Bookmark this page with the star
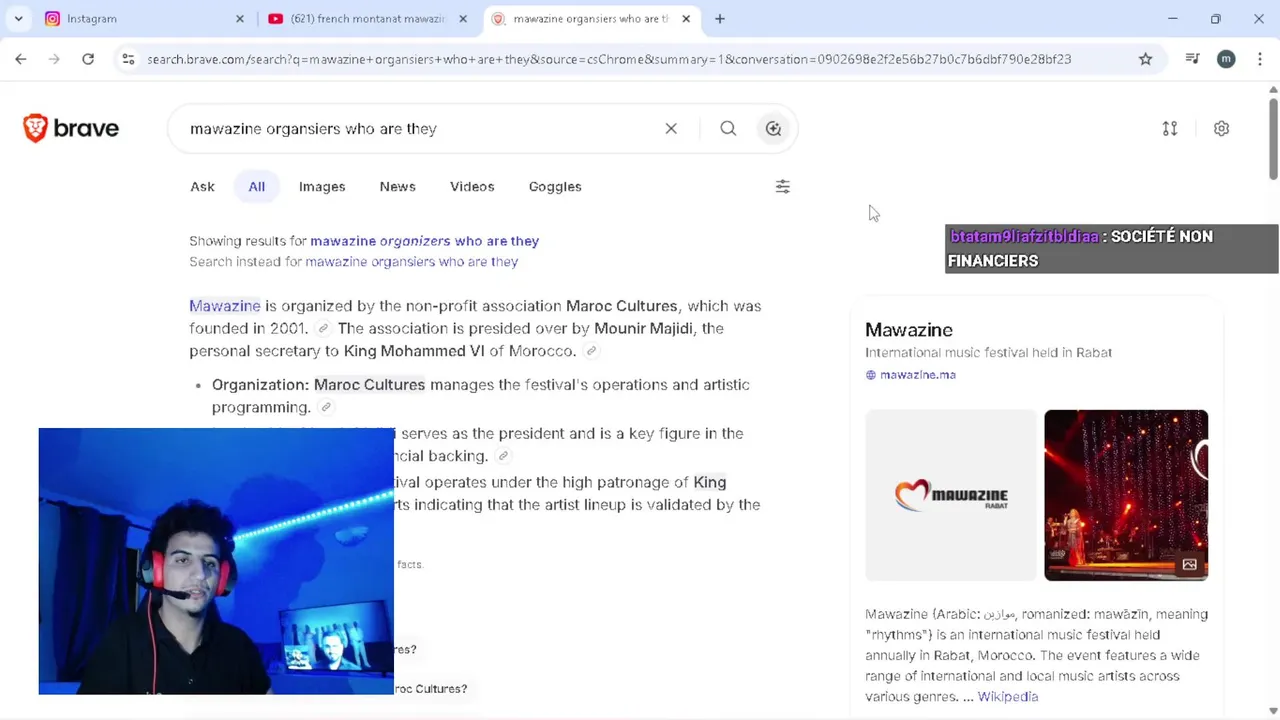 pyautogui.click(x=1145, y=59)
